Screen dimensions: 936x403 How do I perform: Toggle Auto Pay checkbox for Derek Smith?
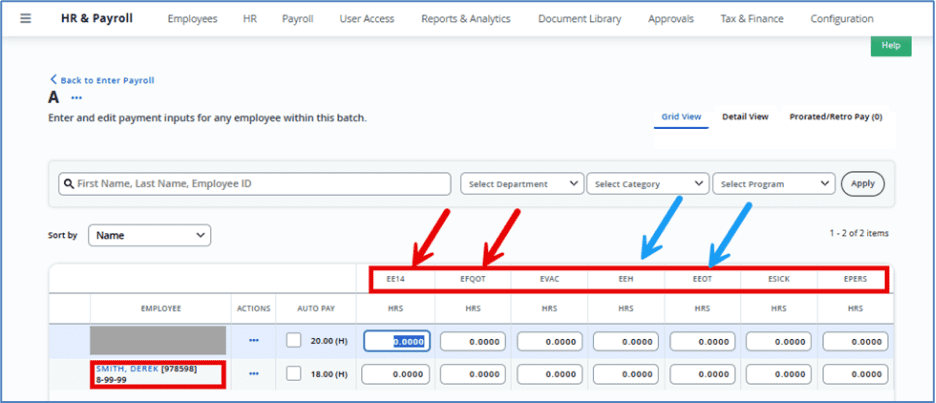click(x=294, y=373)
